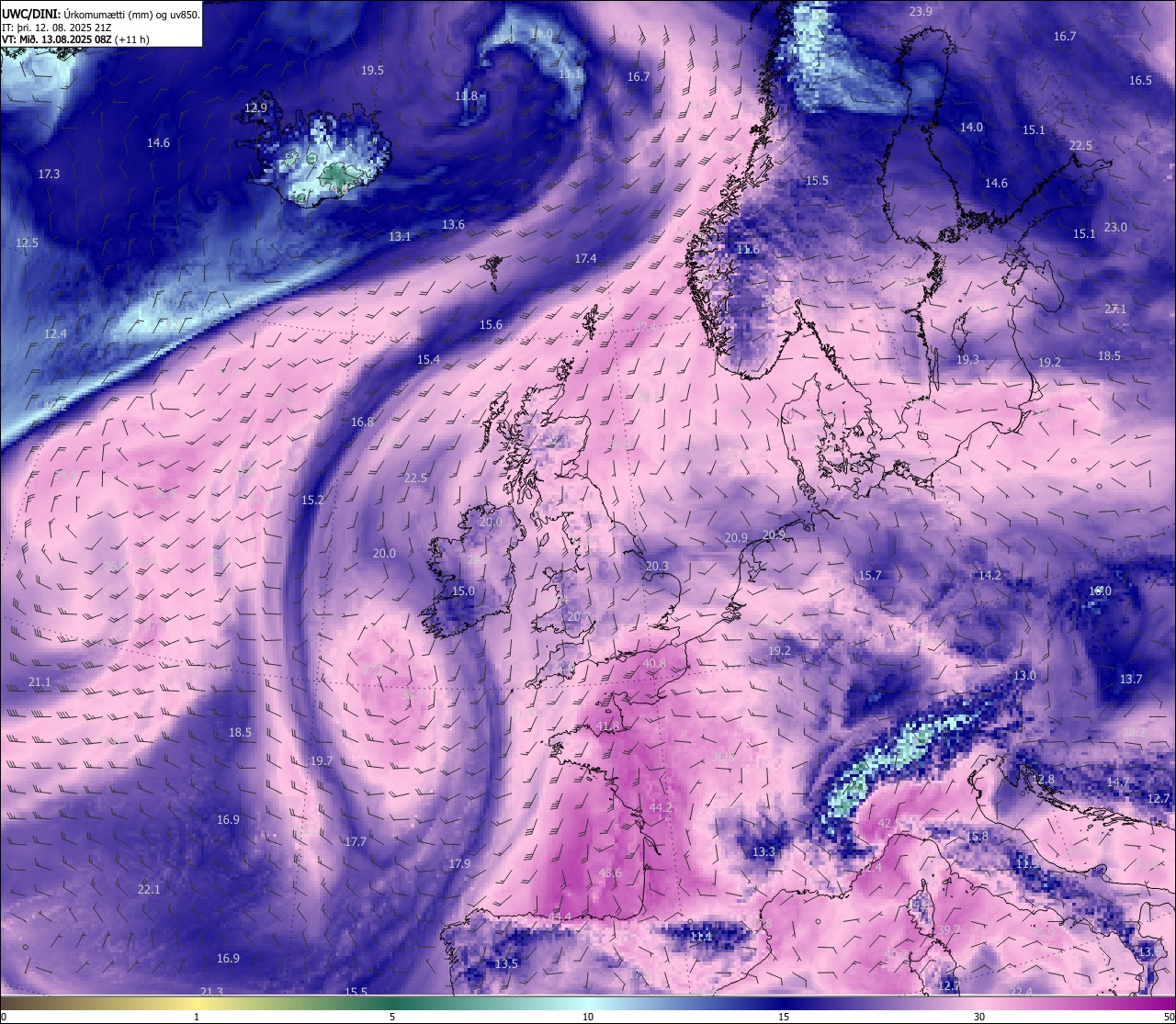
Task: Click the 27.1 value label
Action: [1115, 309]
